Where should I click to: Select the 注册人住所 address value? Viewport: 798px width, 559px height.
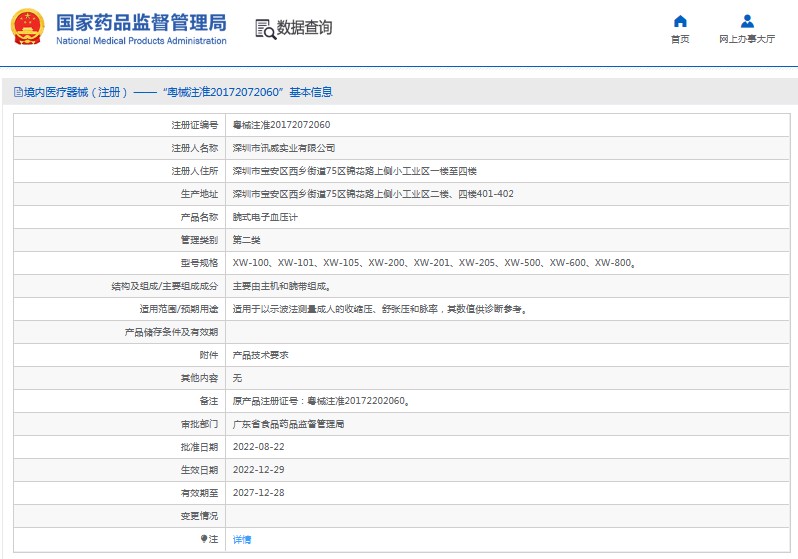click(355, 171)
